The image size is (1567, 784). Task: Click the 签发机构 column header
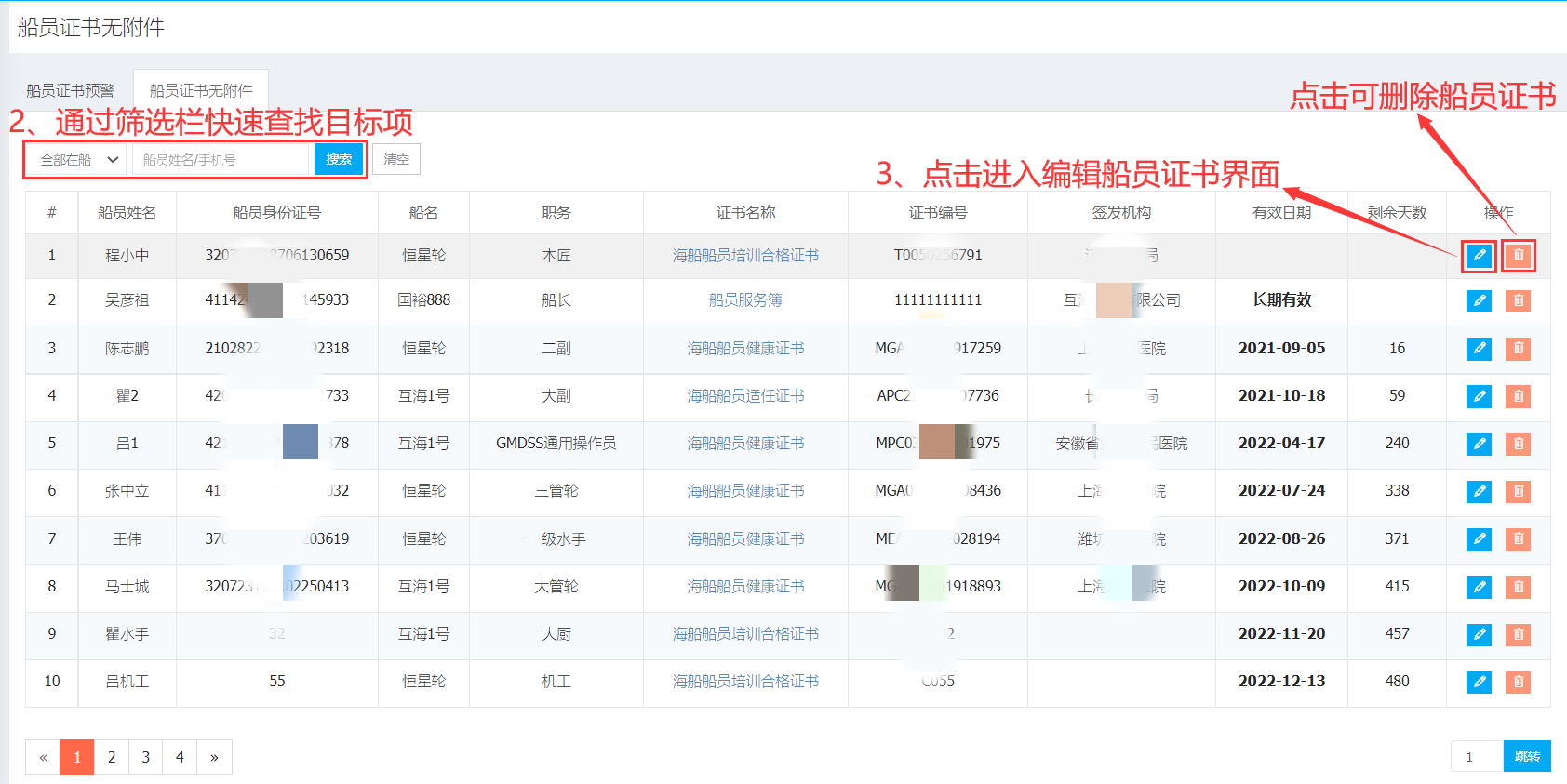(1121, 213)
